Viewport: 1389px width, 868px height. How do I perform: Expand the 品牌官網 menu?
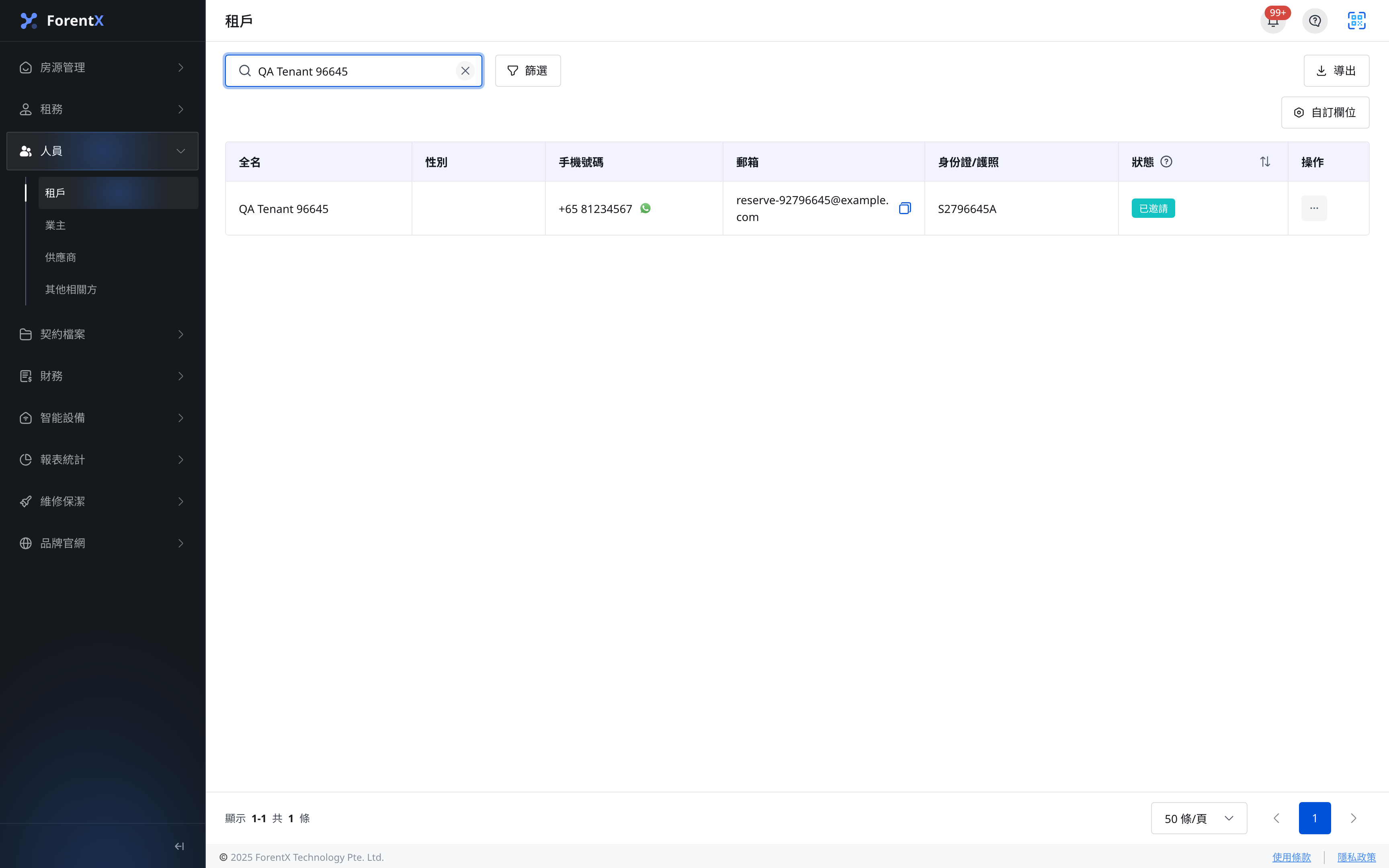(x=102, y=543)
